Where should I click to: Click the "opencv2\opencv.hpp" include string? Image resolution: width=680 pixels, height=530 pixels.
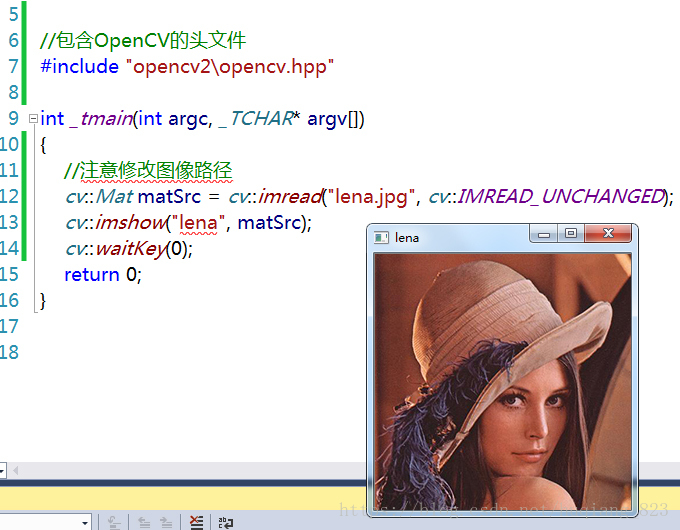click(230, 67)
